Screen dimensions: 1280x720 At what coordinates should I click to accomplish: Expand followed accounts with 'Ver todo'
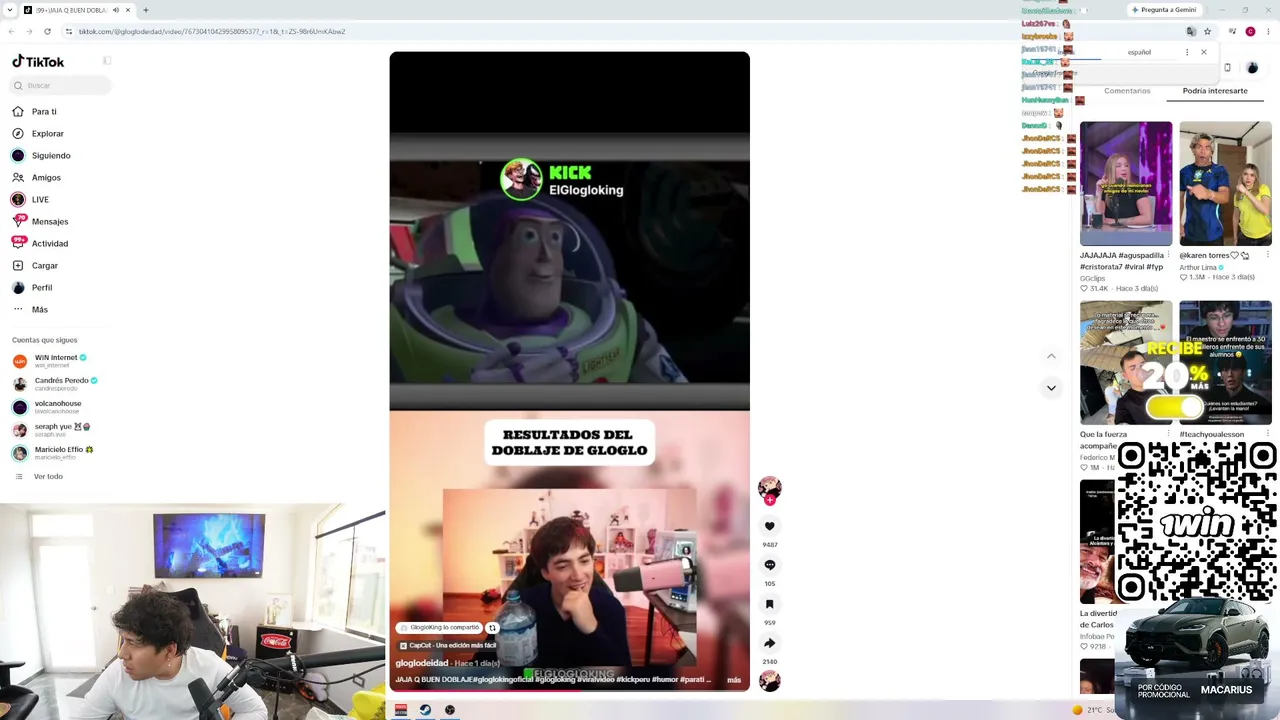click(x=48, y=476)
